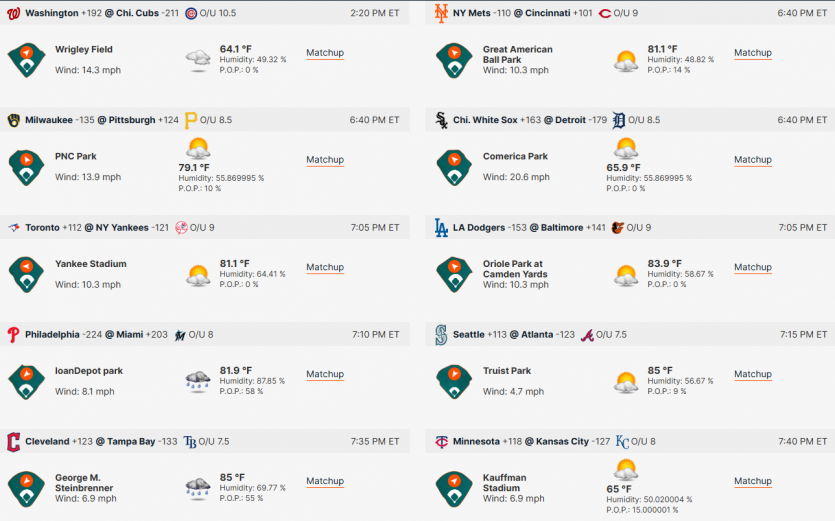Open Matchup link for Seattle at Atlanta
Screen dimensions: 835x521
(752, 374)
